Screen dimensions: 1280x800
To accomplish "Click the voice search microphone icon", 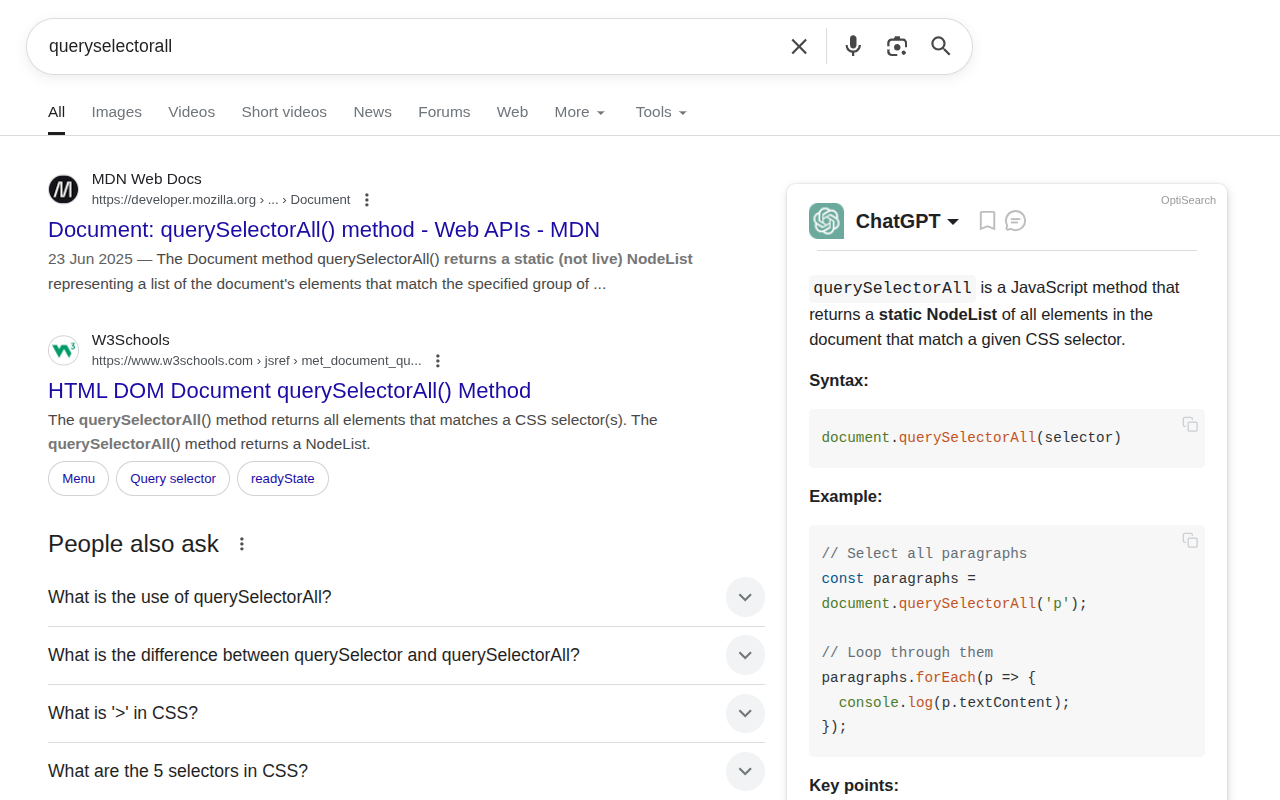I will coord(851,46).
